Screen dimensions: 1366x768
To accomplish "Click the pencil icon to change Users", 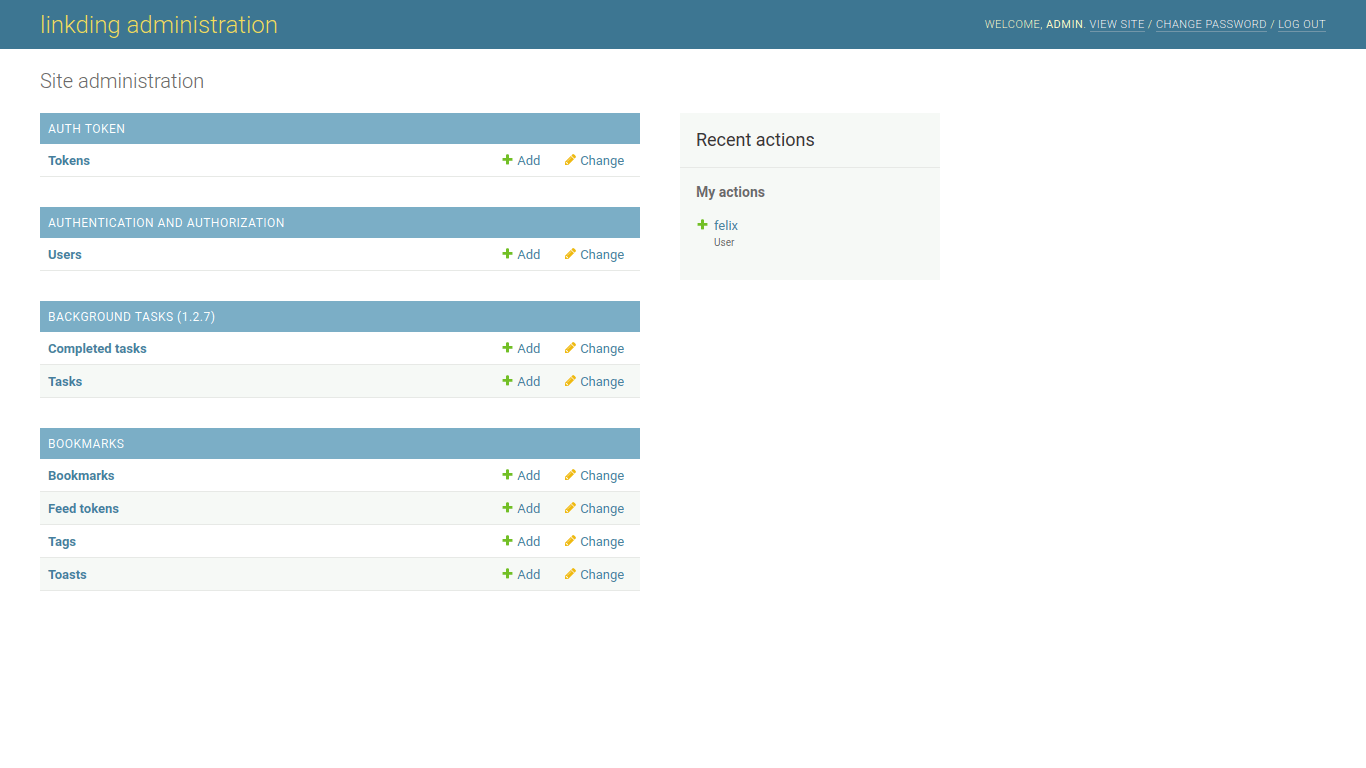I will (570, 254).
